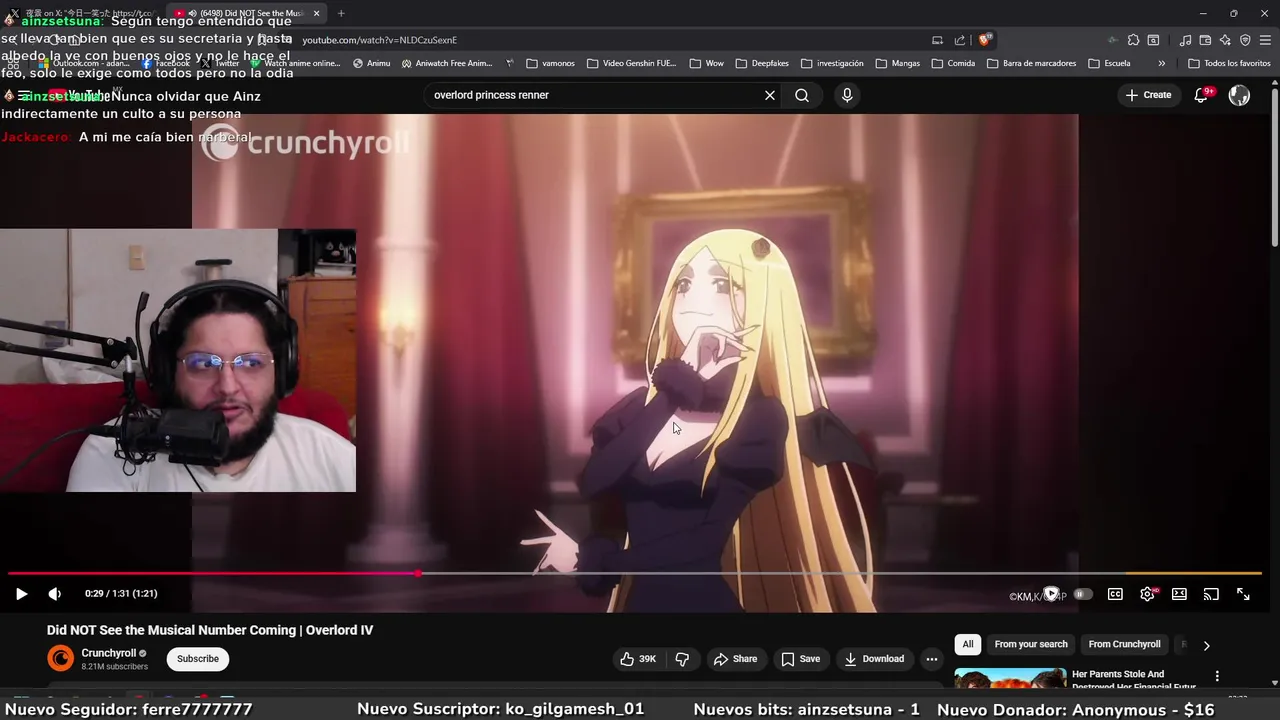Image resolution: width=1280 pixels, height=720 pixels.
Task: Open the 'Comida' bookmarks folder
Action: pos(953,63)
